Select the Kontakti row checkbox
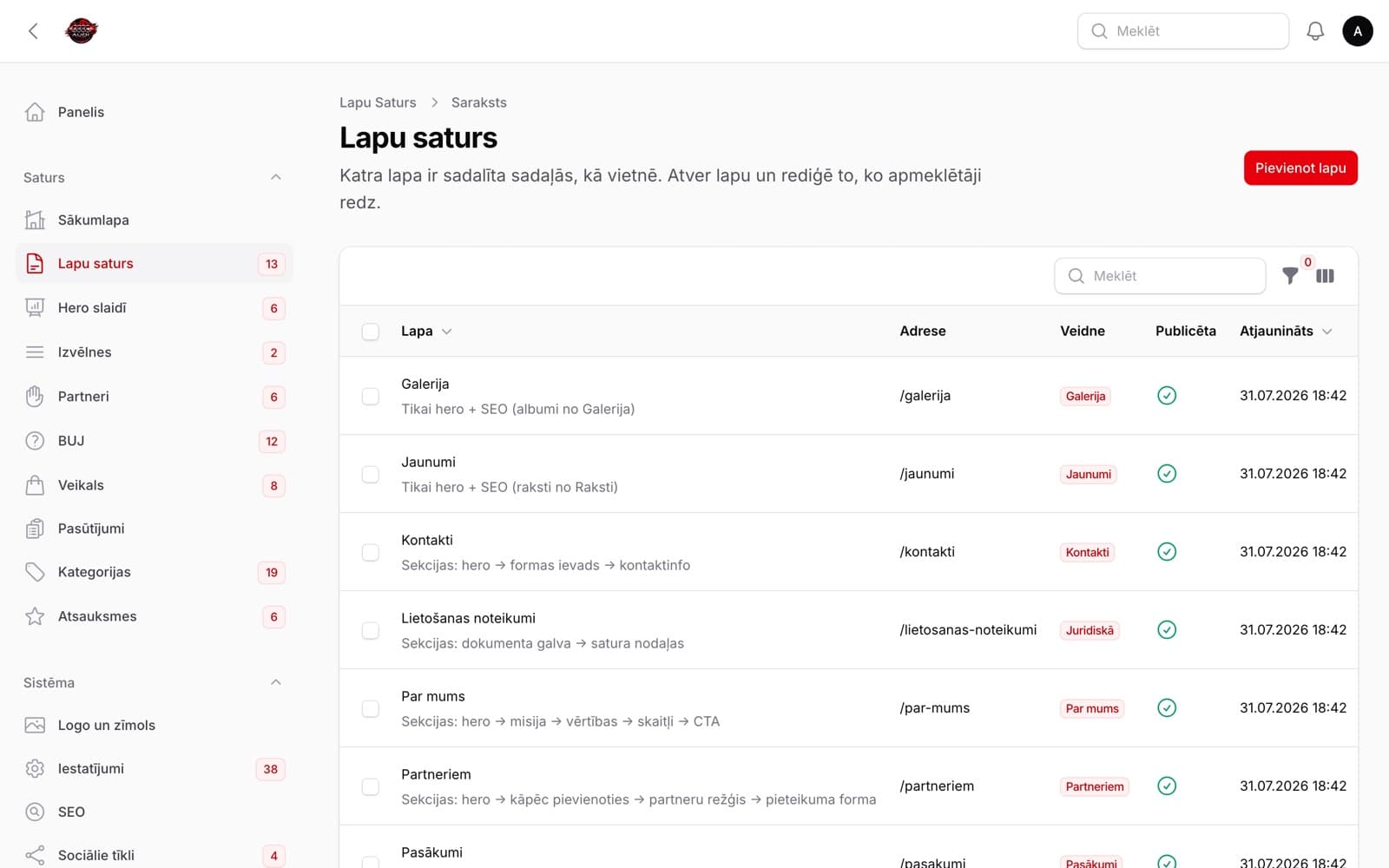 coord(371,553)
